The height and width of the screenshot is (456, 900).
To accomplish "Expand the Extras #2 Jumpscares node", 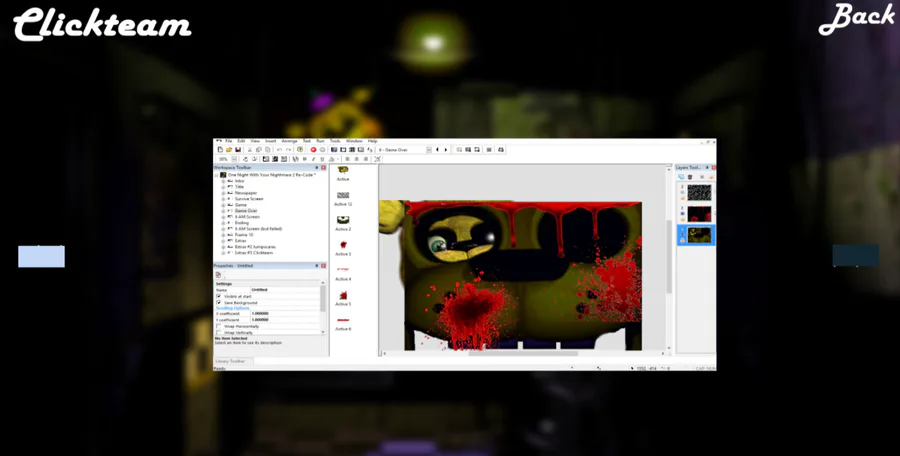I will point(223,247).
